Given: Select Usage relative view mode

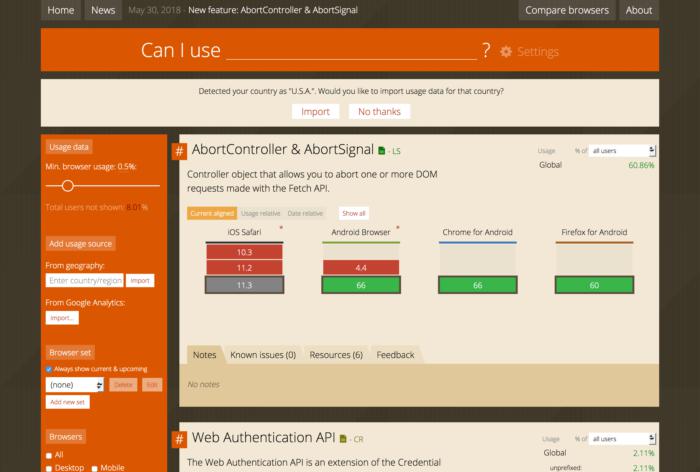Looking at the screenshot, I should pos(261,213).
